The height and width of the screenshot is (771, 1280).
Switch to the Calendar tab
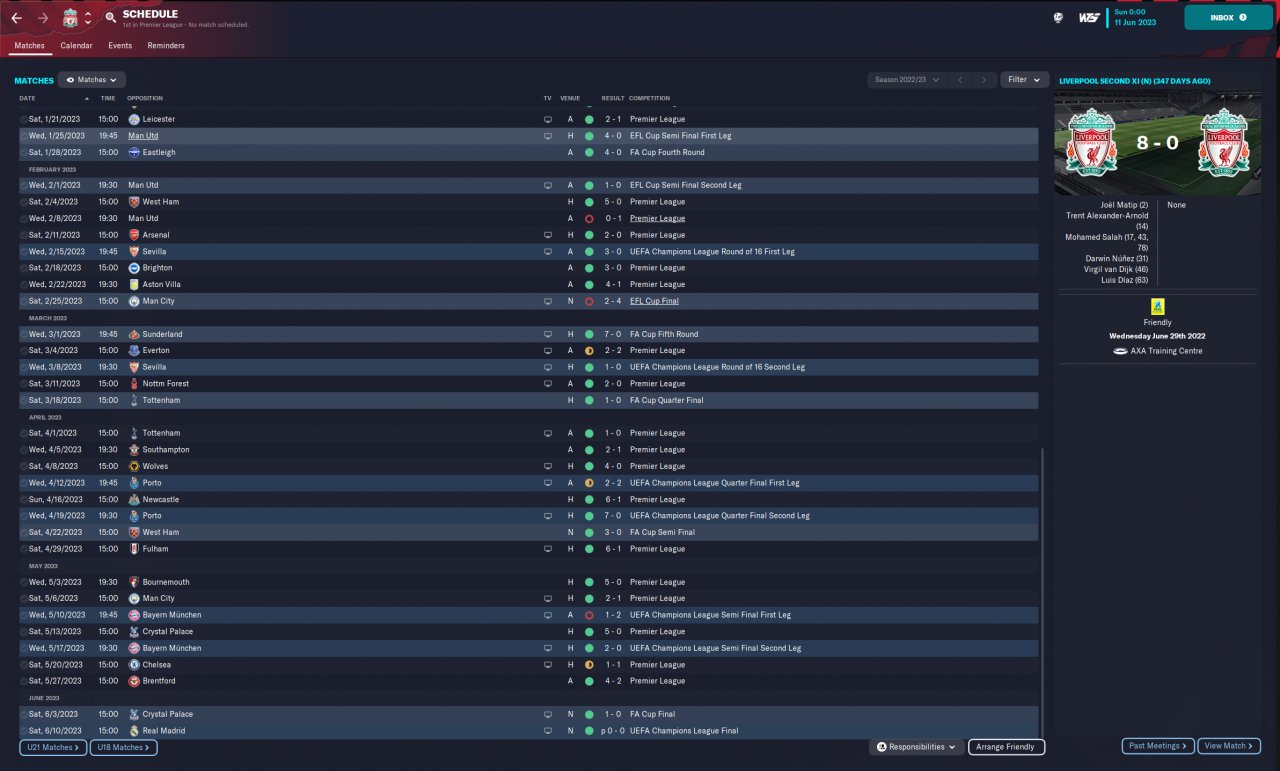76,46
